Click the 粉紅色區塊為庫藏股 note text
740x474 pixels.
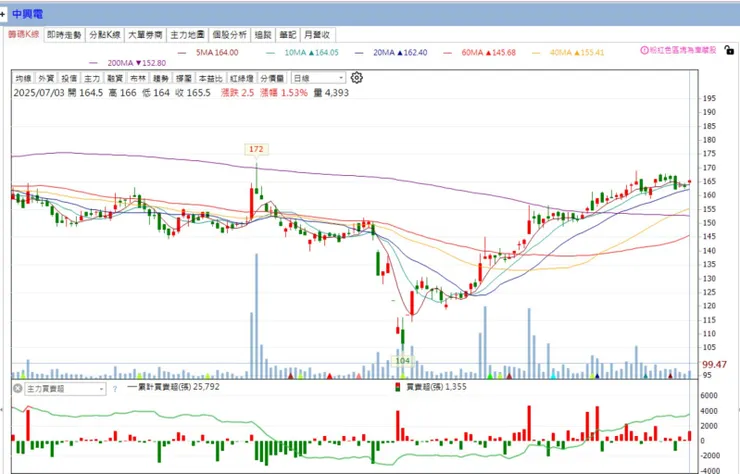(683, 50)
